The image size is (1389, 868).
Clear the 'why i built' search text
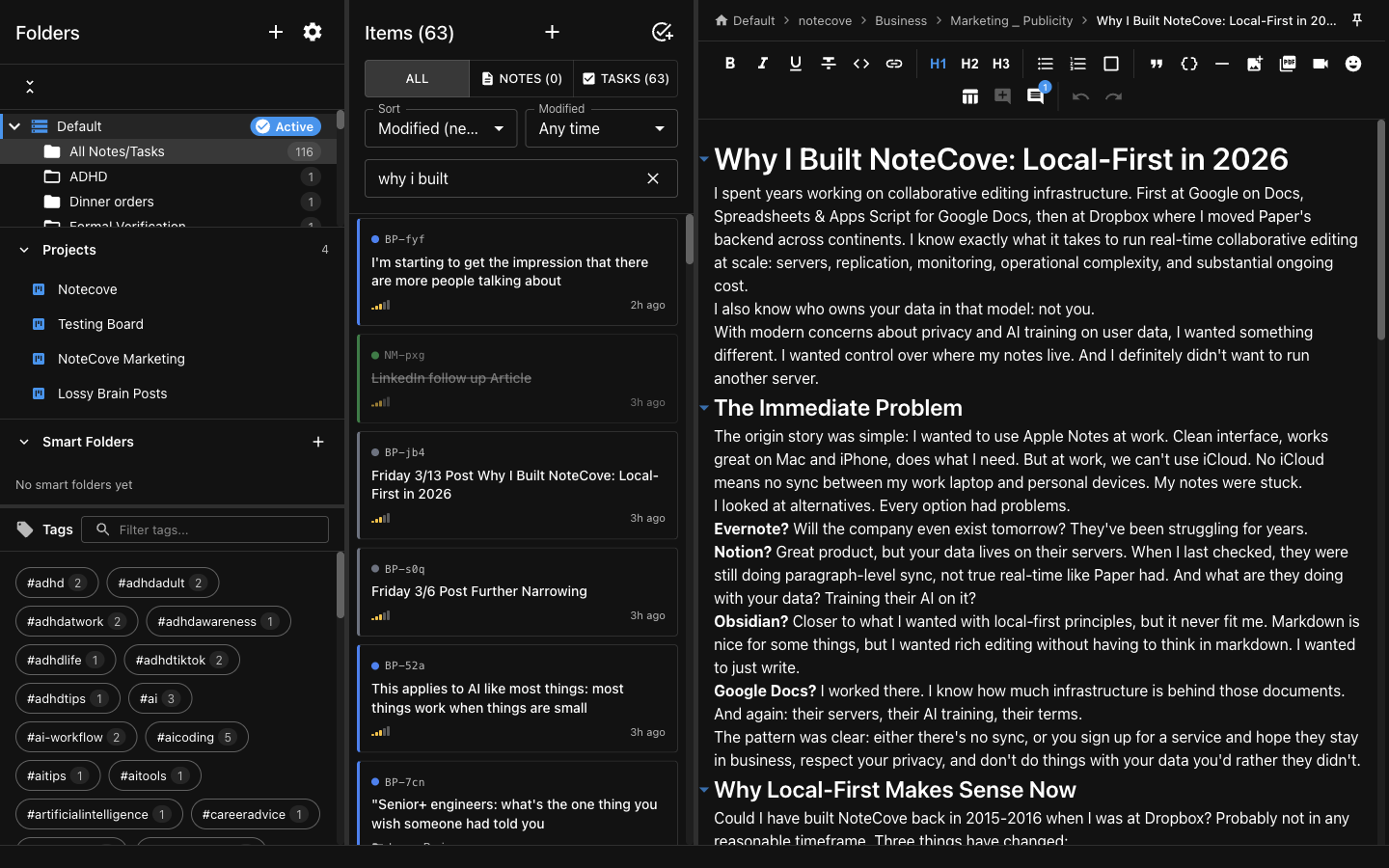pos(653,178)
